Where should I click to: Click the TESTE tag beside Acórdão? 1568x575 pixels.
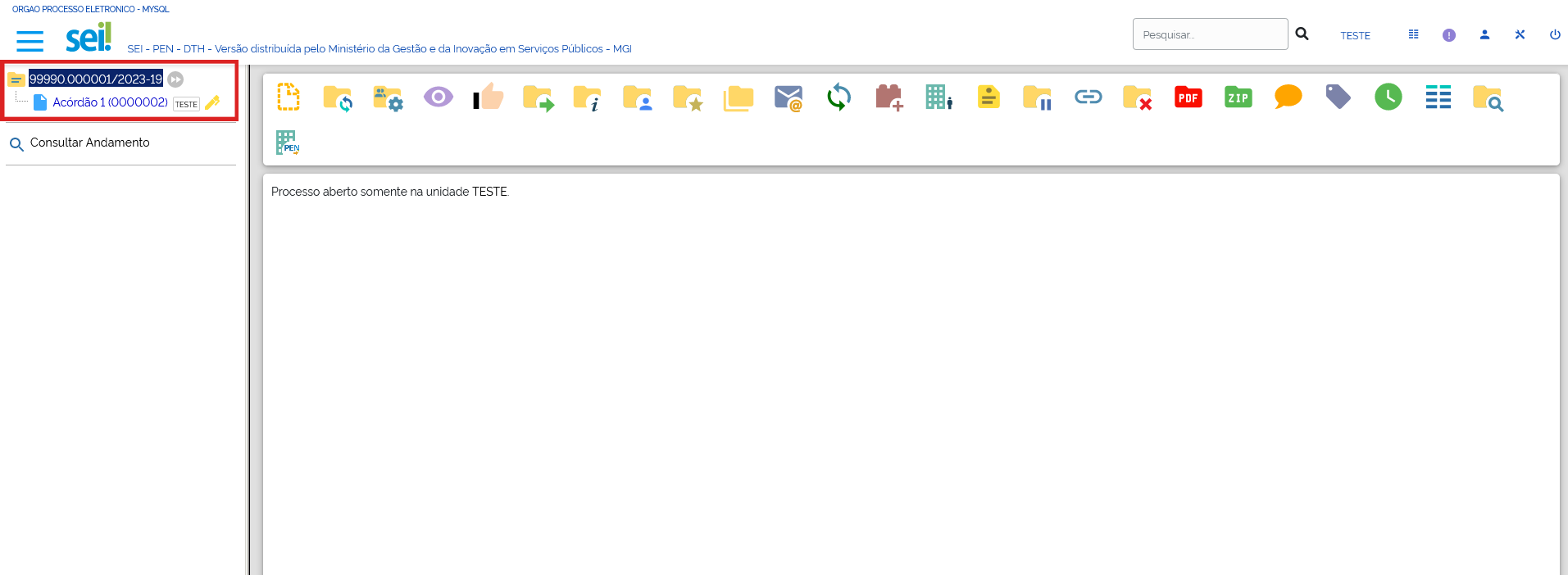(186, 104)
